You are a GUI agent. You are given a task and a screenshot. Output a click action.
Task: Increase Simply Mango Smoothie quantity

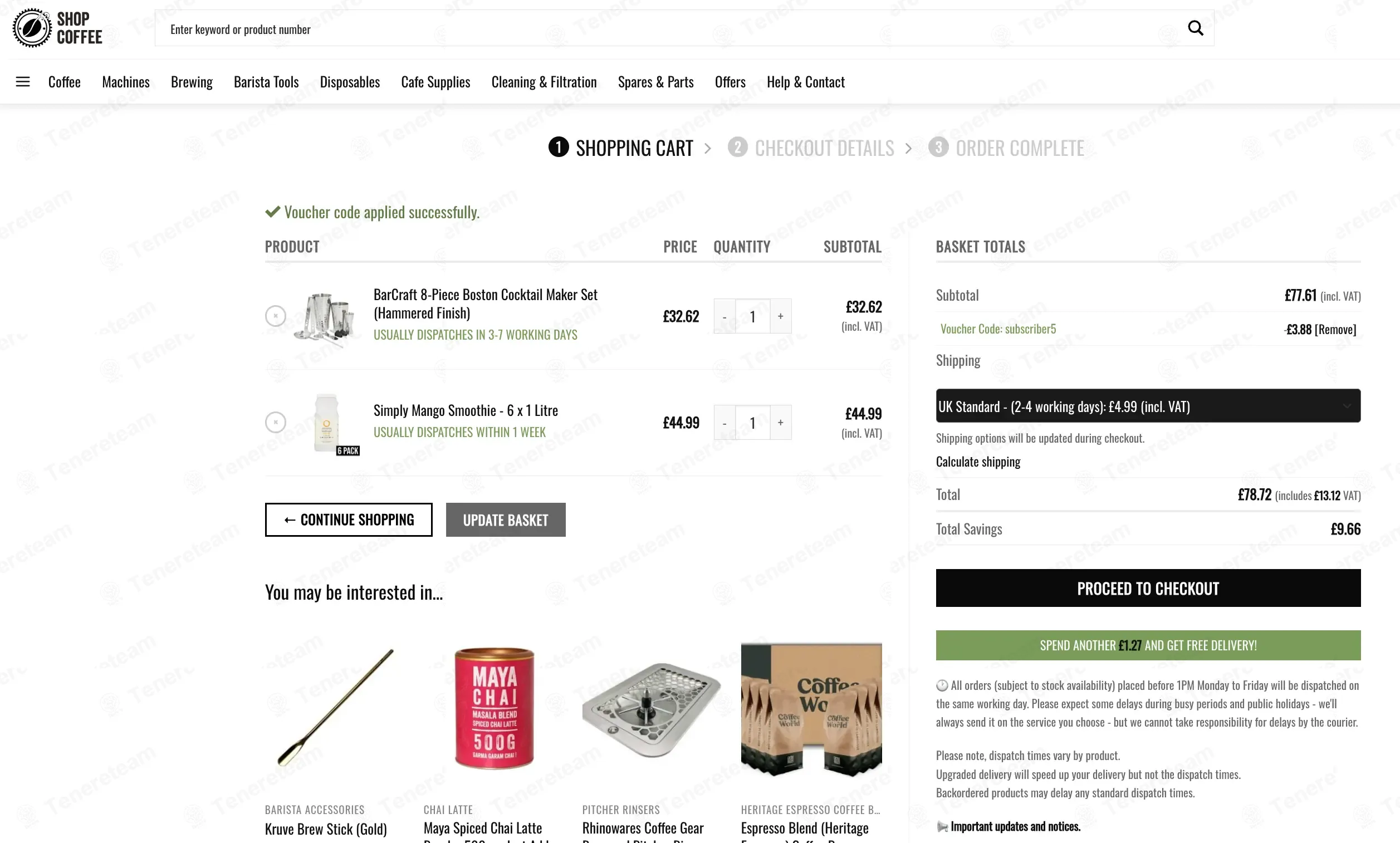(780, 423)
